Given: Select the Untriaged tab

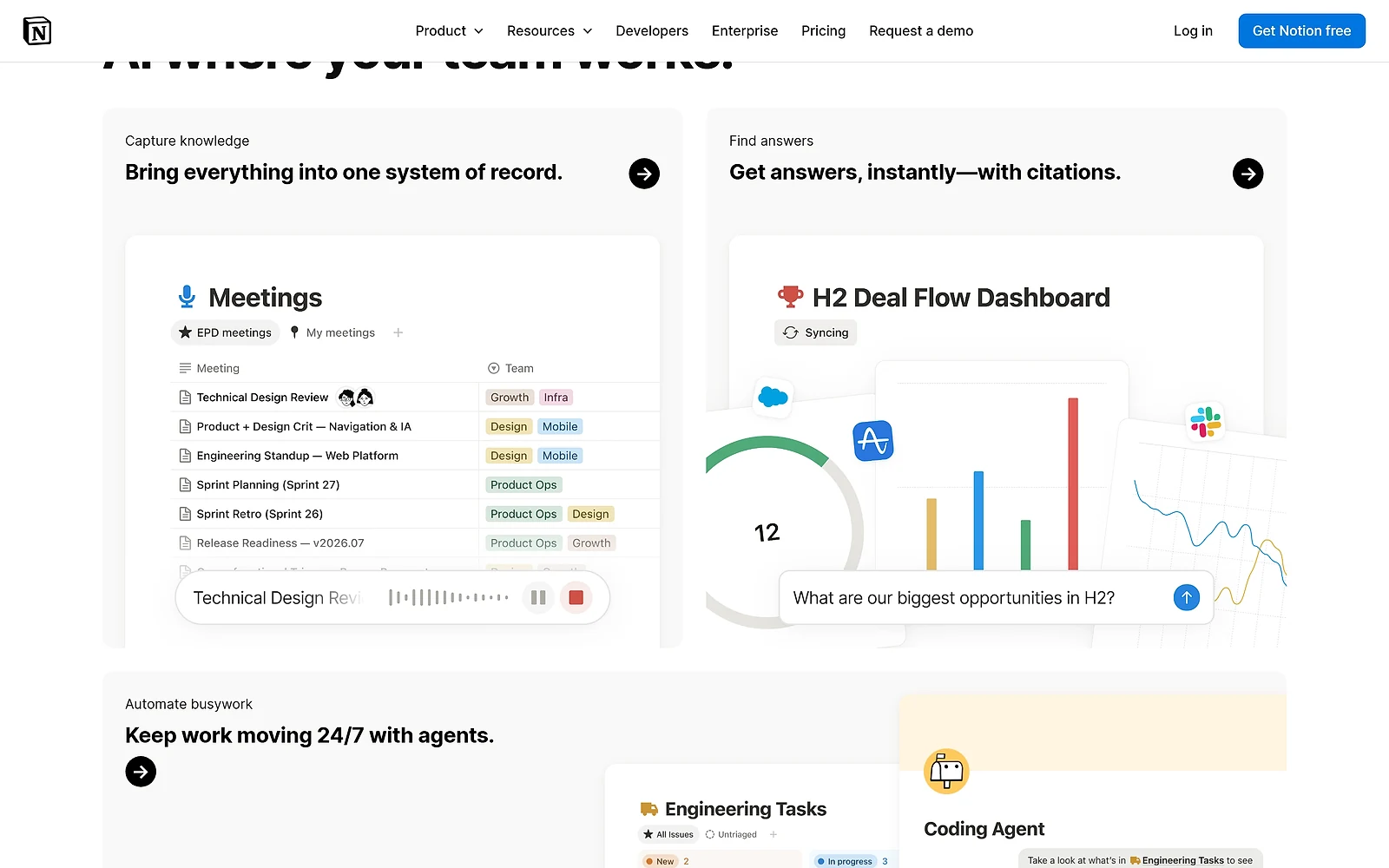Looking at the screenshot, I should click(x=731, y=834).
